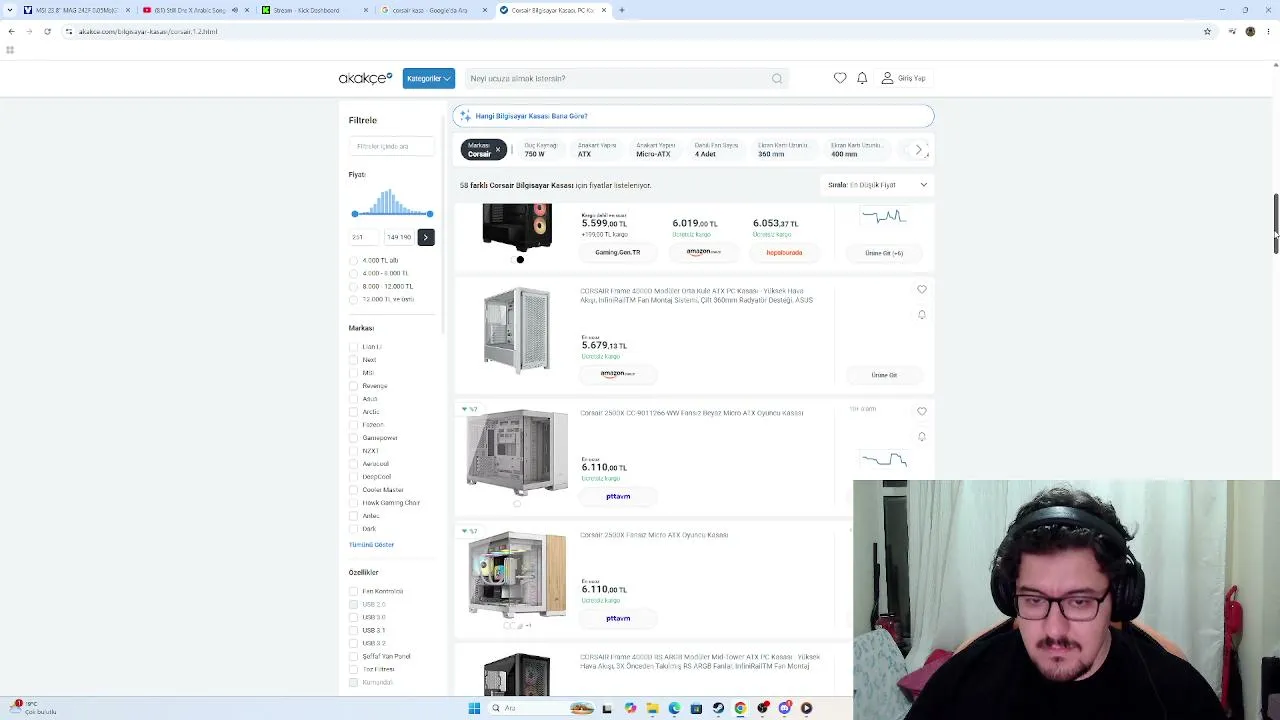Click the minimum price input box
This screenshot has height=720, width=1280.
pos(364,237)
